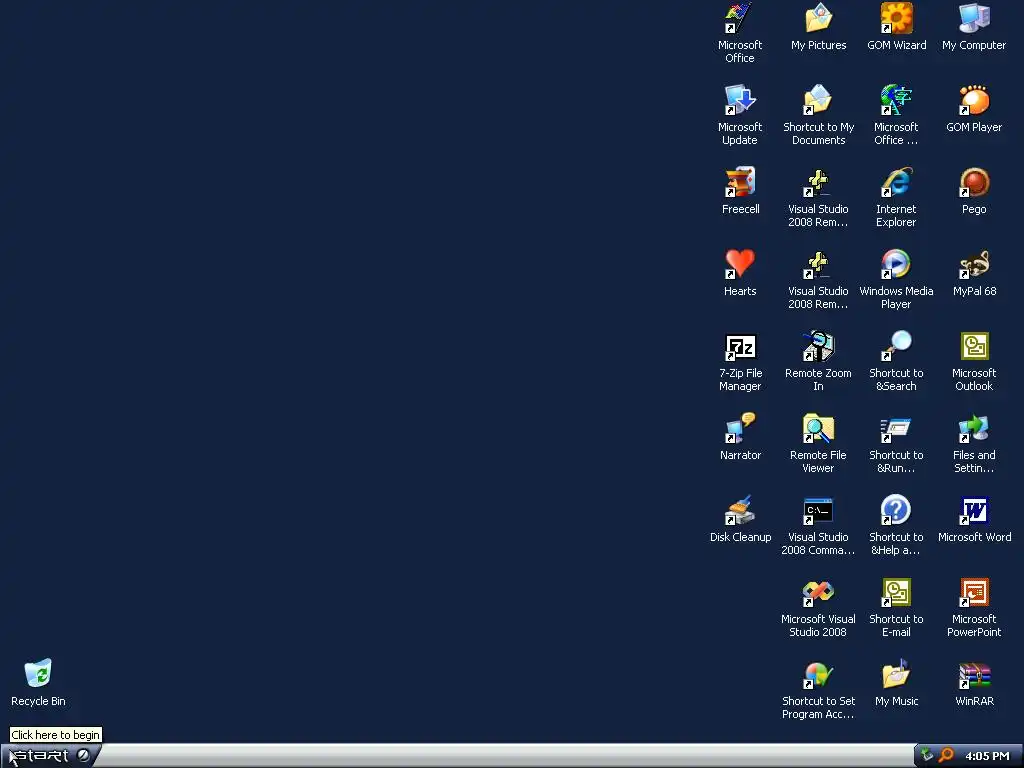Click the Shortcut to &Help and Support icon
Viewport: 1024px width, 768px height.
(896, 511)
